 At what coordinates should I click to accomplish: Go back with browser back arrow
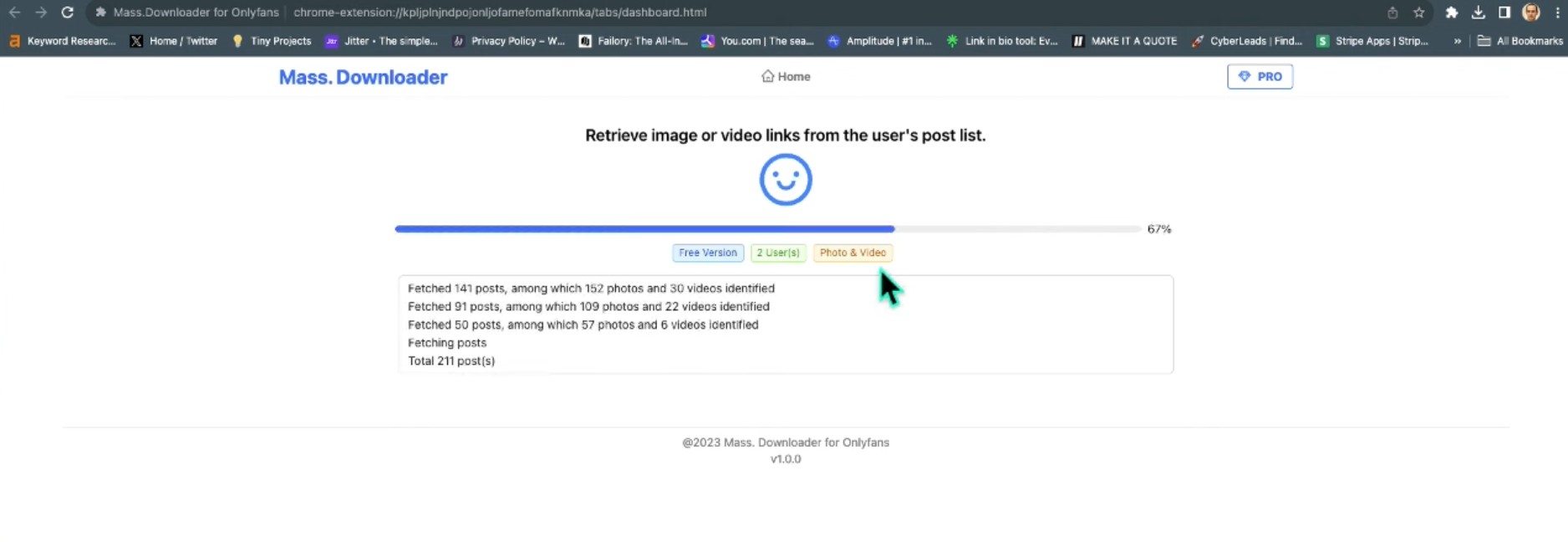pos(14,13)
